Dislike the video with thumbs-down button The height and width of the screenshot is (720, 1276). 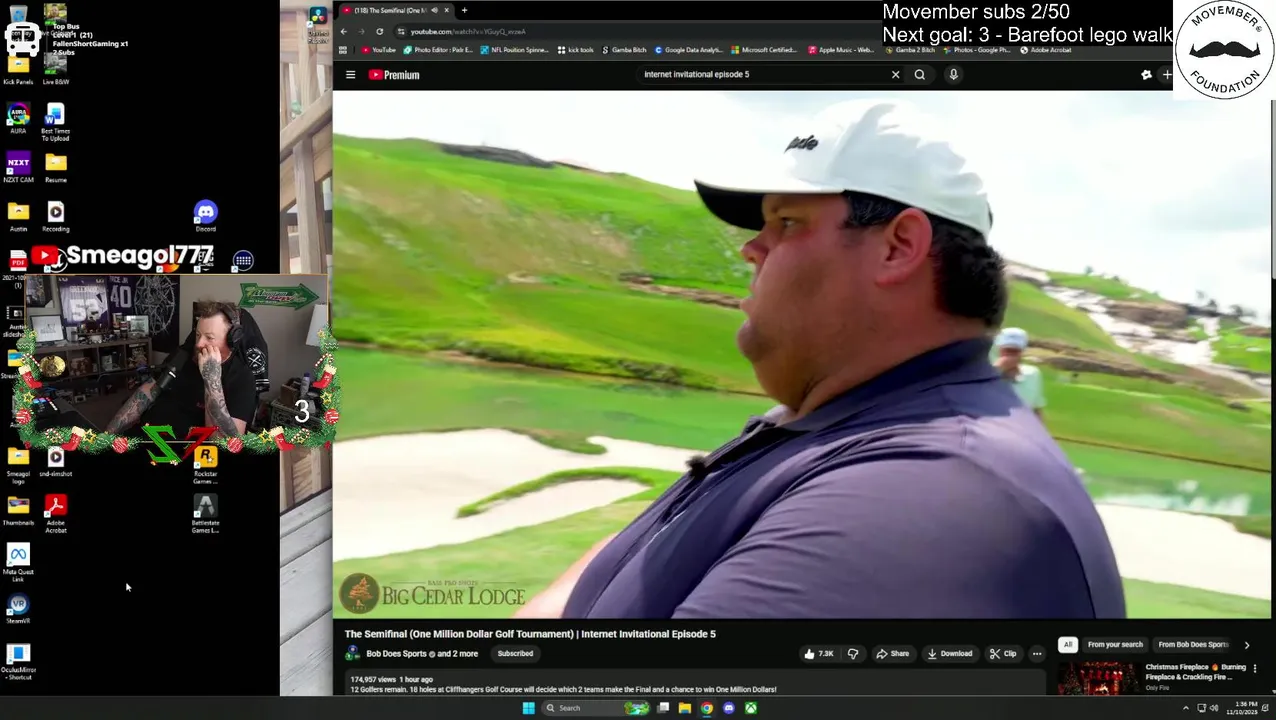(x=853, y=654)
